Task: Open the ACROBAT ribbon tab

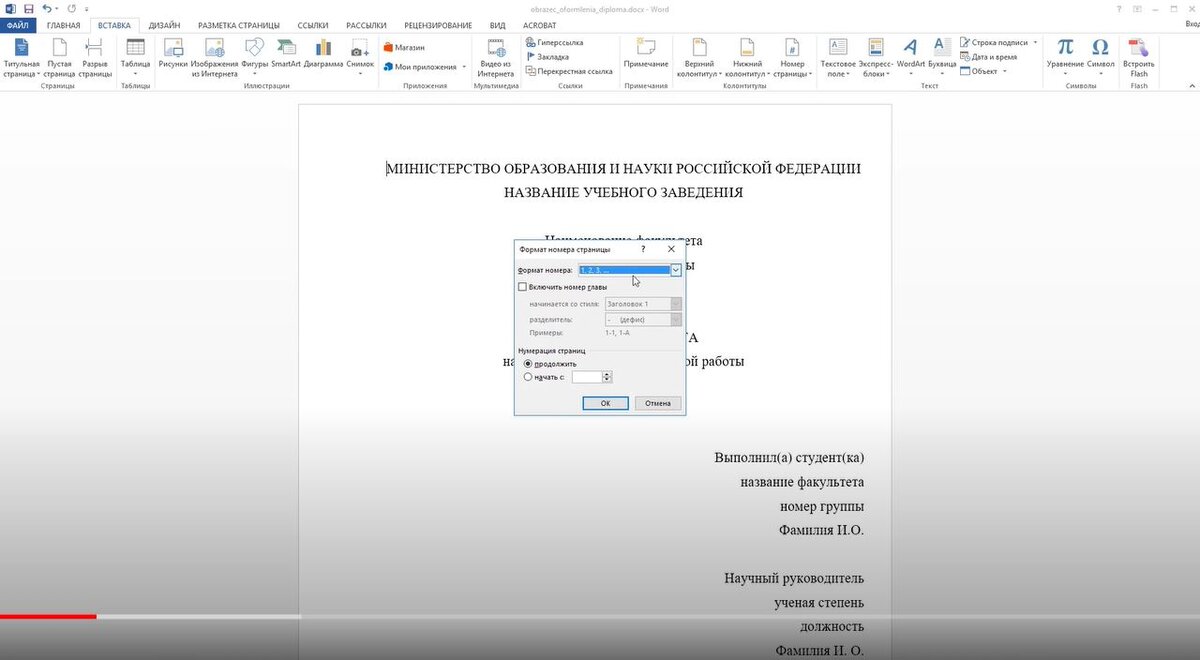Action: click(x=539, y=24)
